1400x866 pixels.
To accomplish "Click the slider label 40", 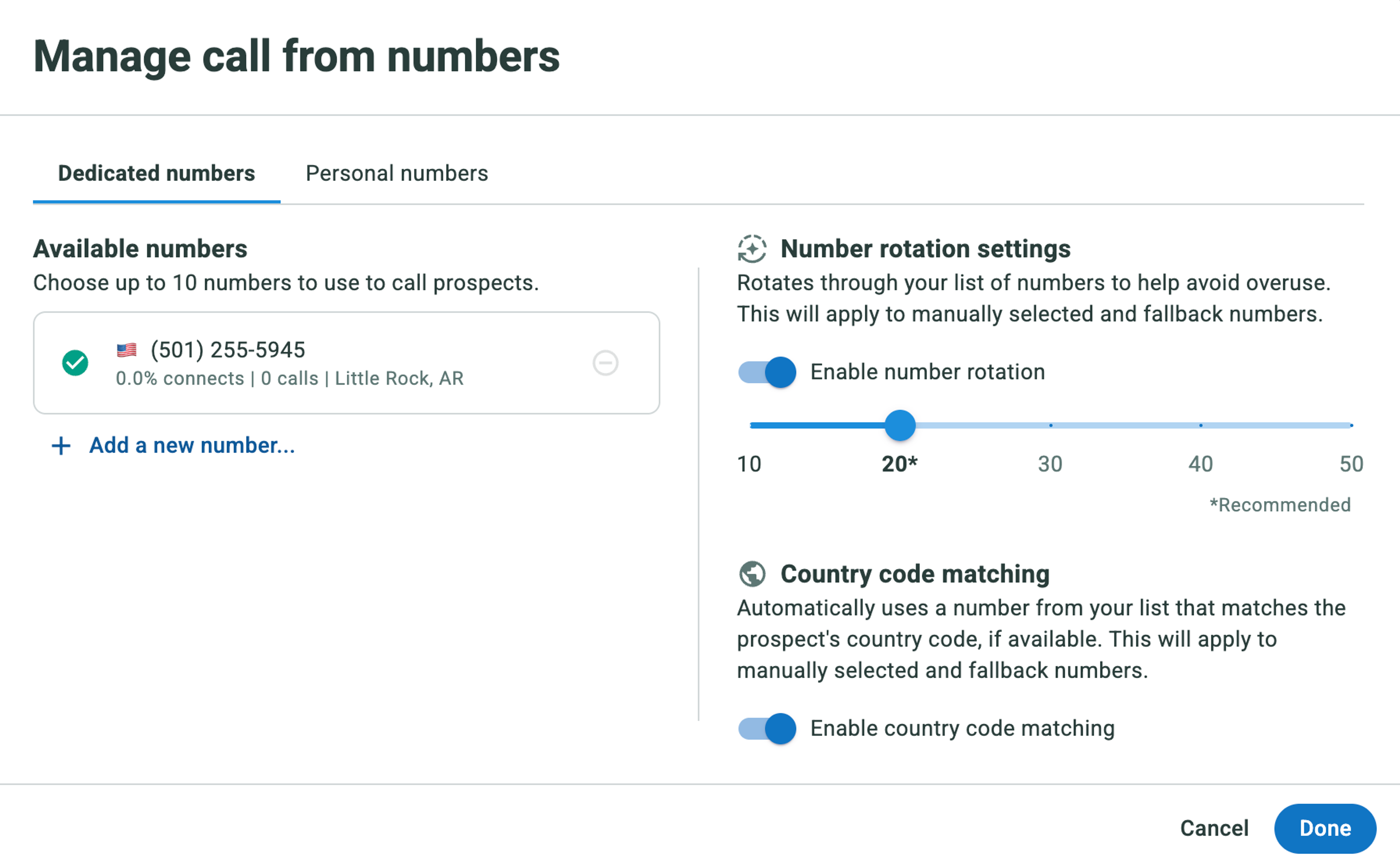I will pos(1200,463).
